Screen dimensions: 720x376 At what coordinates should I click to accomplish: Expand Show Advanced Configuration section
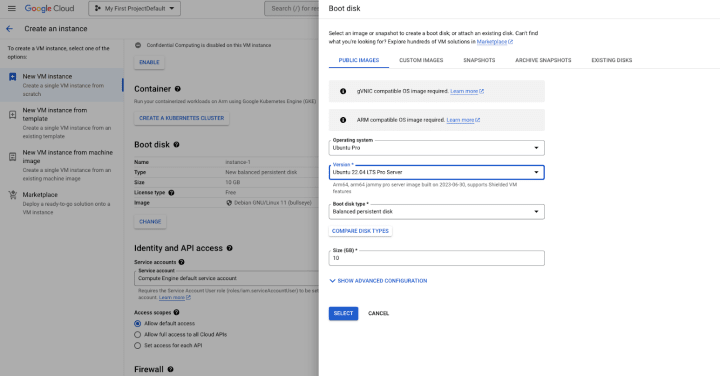378,281
